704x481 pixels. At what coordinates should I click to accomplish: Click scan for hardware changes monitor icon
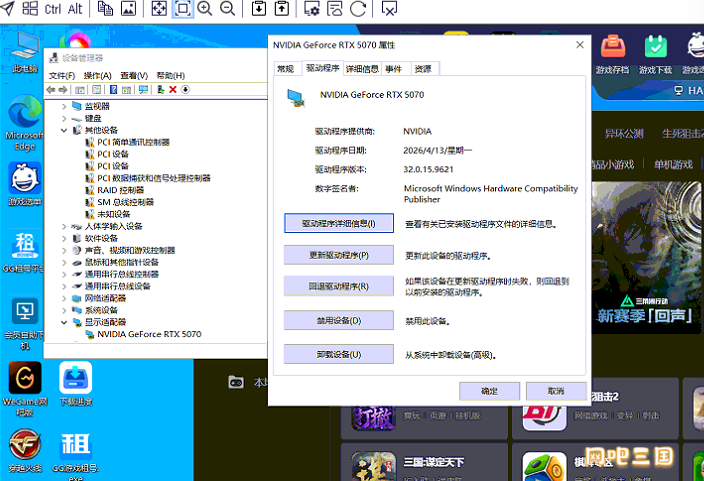point(143,90)
